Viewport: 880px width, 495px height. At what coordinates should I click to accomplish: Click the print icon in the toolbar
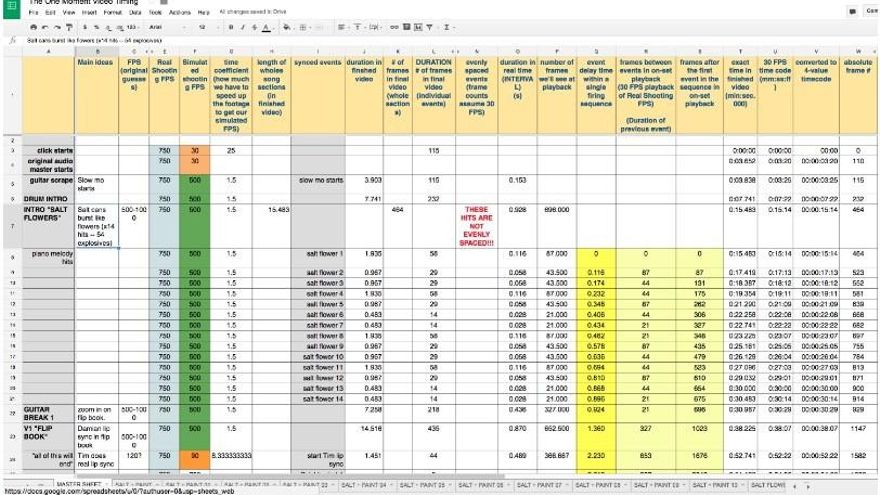34,27
